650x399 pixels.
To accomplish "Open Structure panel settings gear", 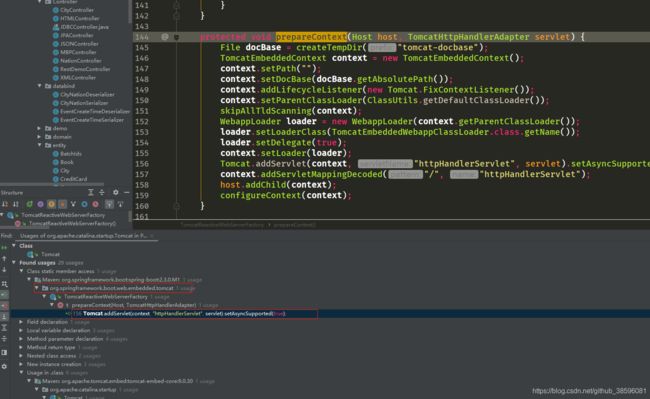I will click(x=116, y=193).
